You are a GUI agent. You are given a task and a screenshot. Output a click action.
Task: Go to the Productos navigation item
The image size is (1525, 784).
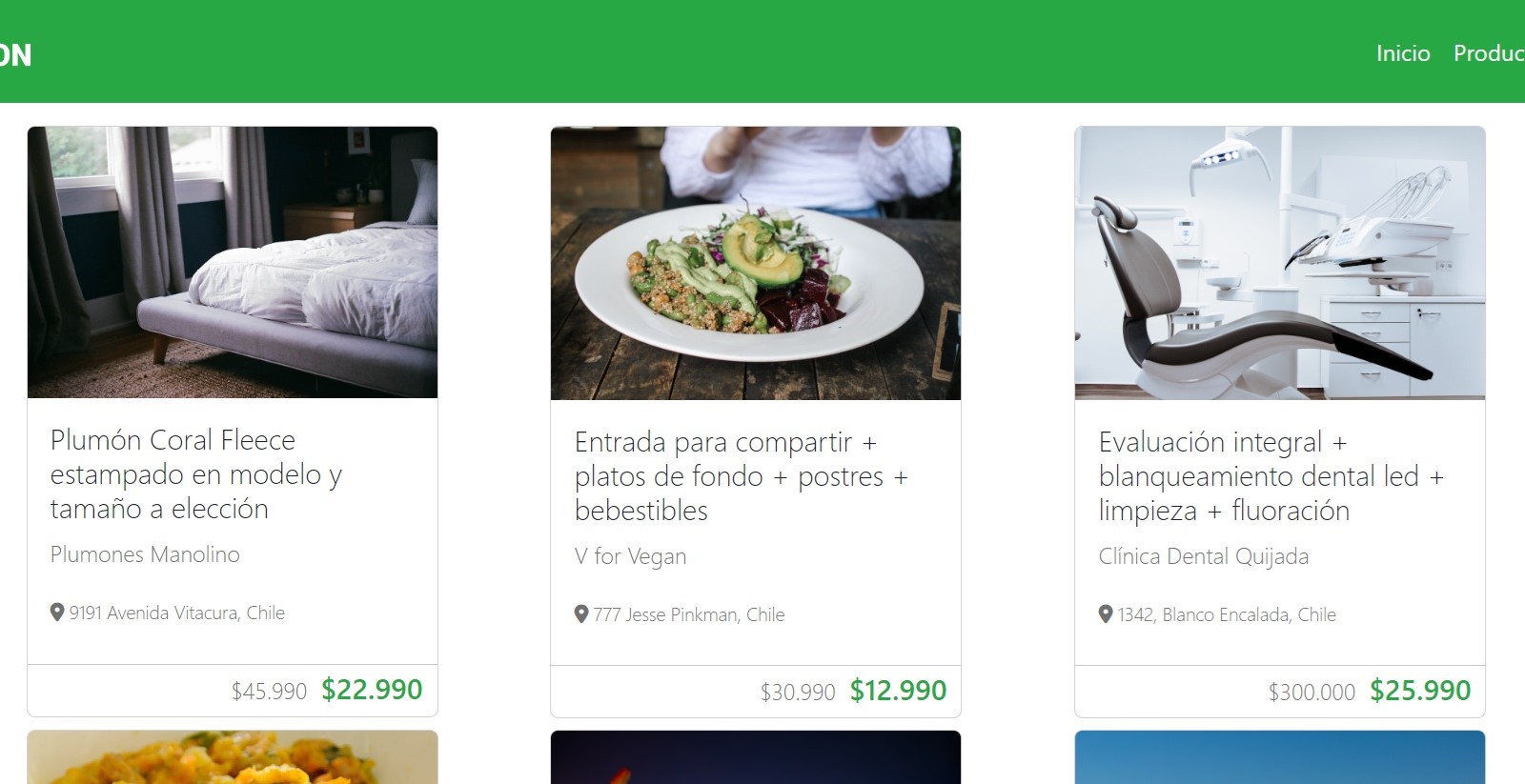(1489, 53)
